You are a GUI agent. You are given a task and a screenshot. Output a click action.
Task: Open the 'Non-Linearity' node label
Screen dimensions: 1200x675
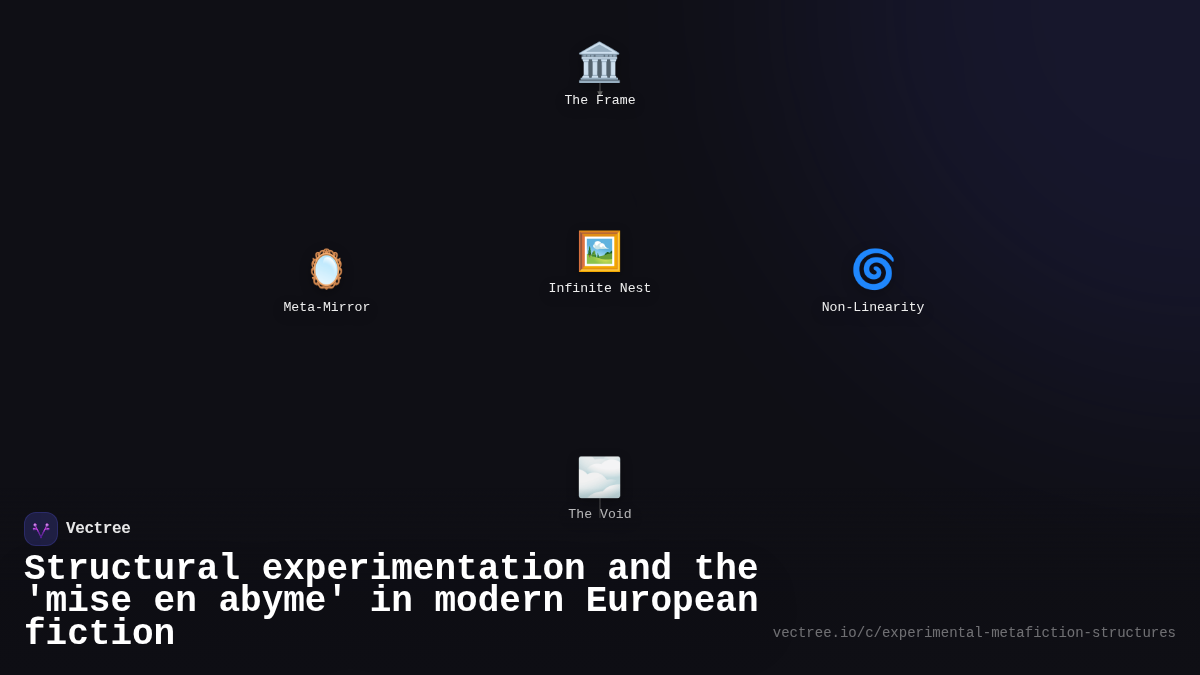(x=872, y=307)
